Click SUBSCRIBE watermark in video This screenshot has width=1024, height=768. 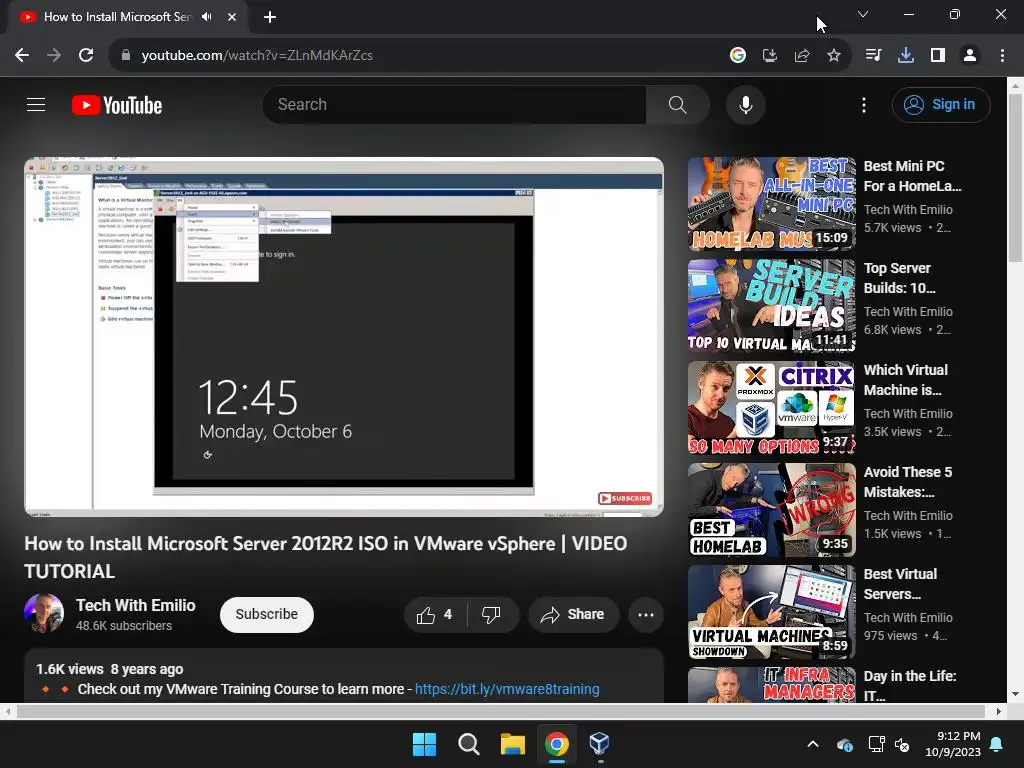[625, 498]
